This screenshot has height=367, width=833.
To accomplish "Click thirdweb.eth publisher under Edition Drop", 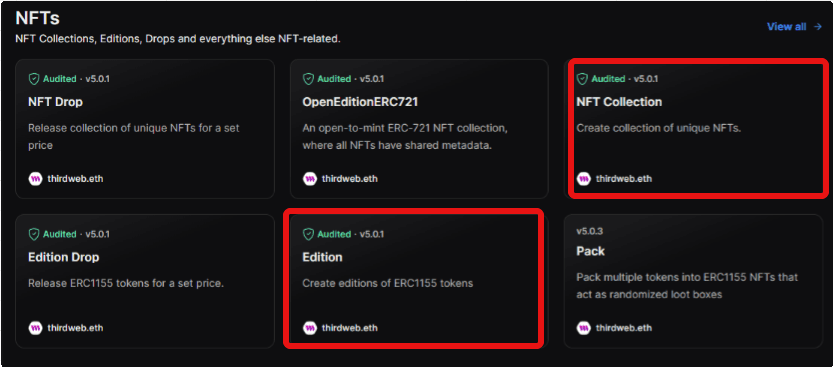I will coord(66,328).
